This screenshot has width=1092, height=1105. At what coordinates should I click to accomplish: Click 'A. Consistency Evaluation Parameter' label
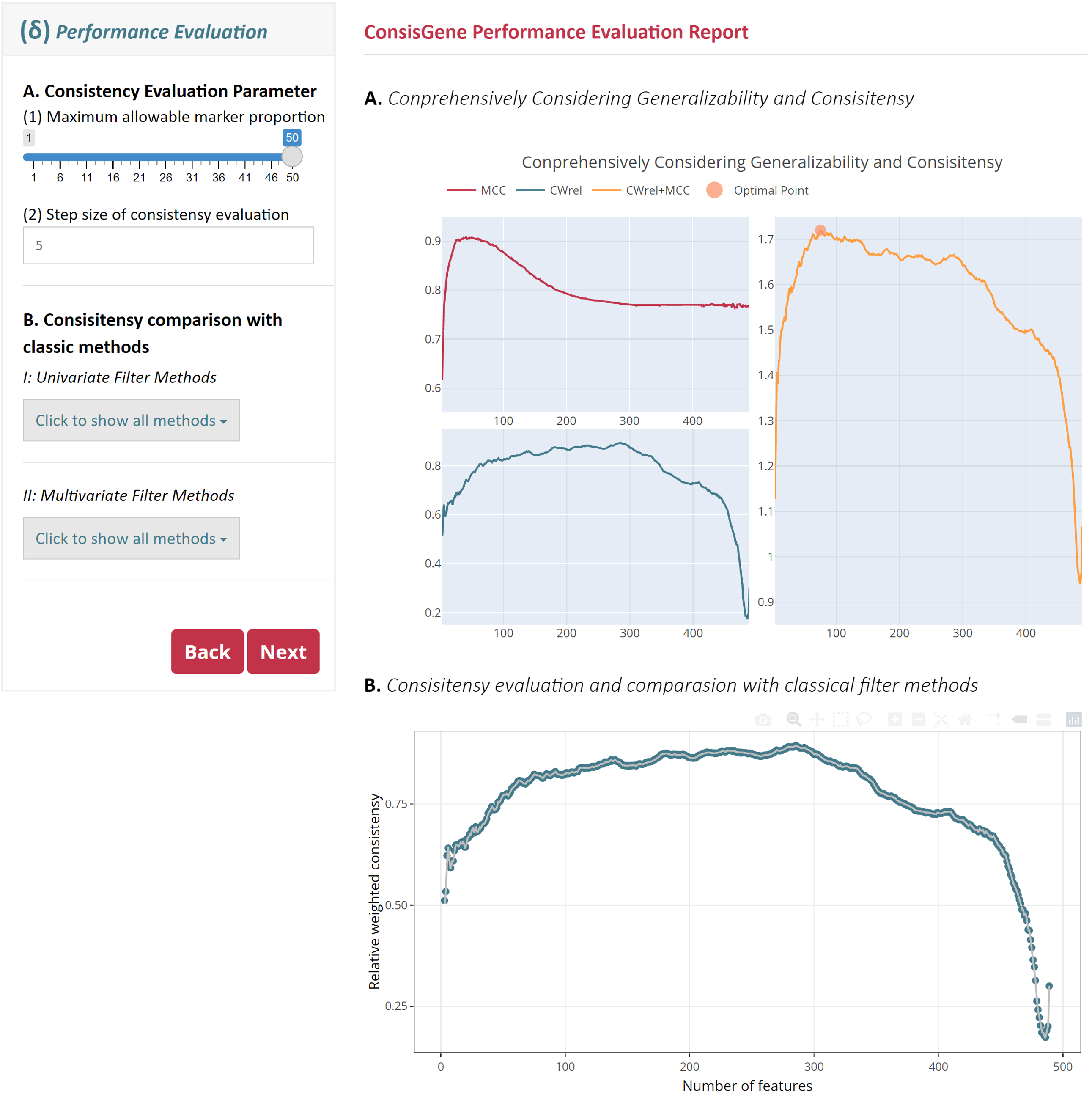pos(169,91)
